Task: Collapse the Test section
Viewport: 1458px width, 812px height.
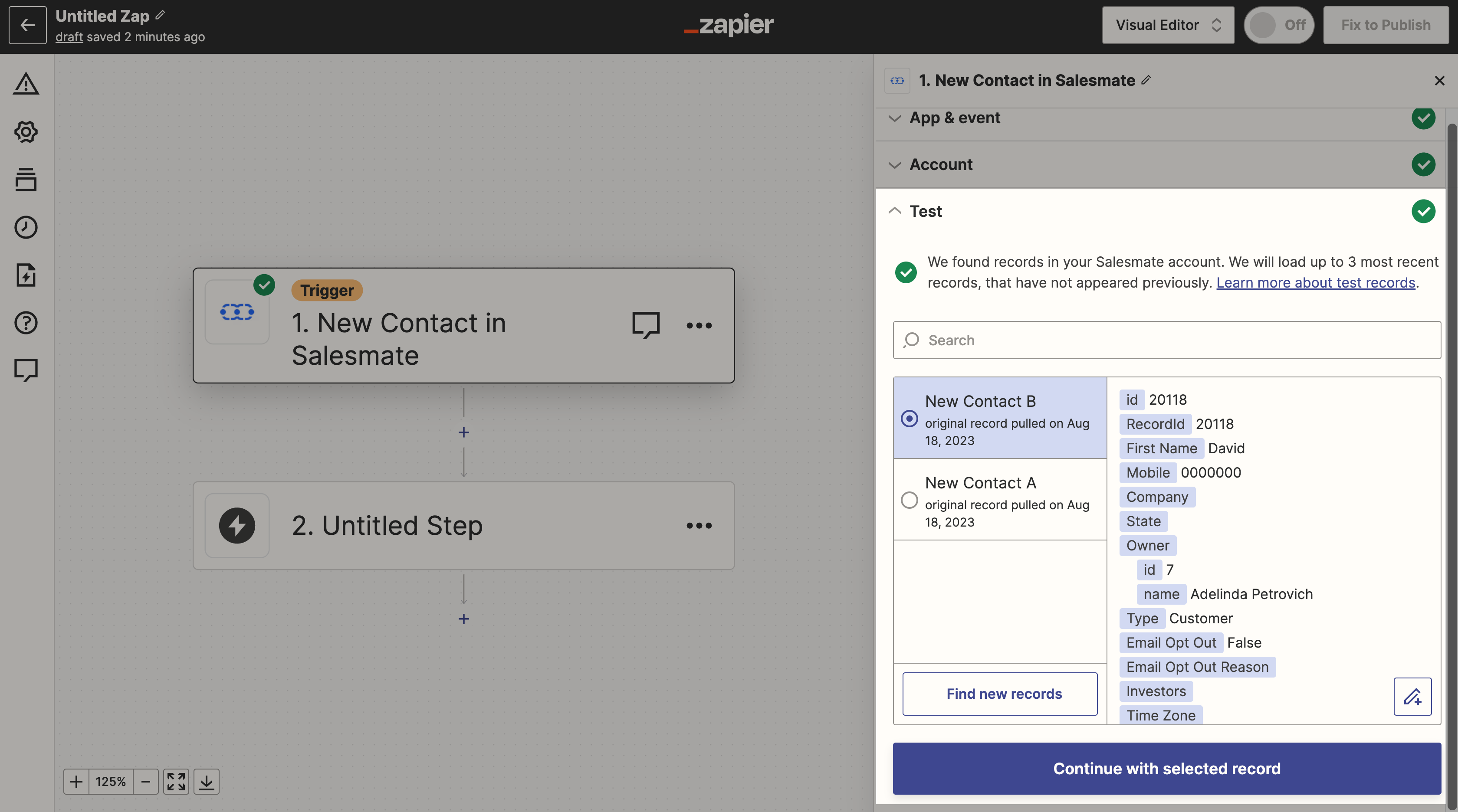Action: click(x=1160, y=211)
